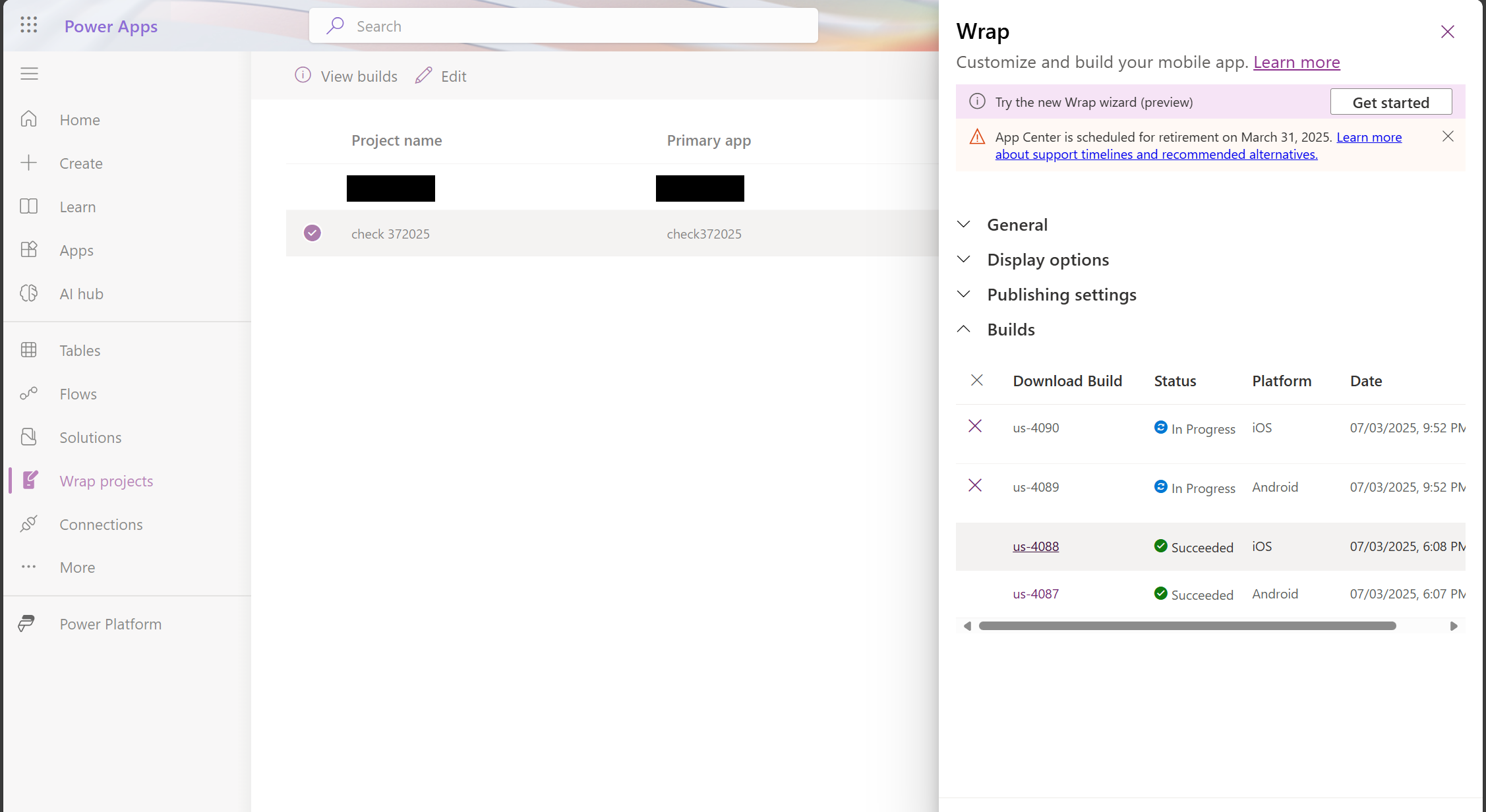Collapse the Builds section
This screenshot has width=1486, height=812.
point(1010,330)
